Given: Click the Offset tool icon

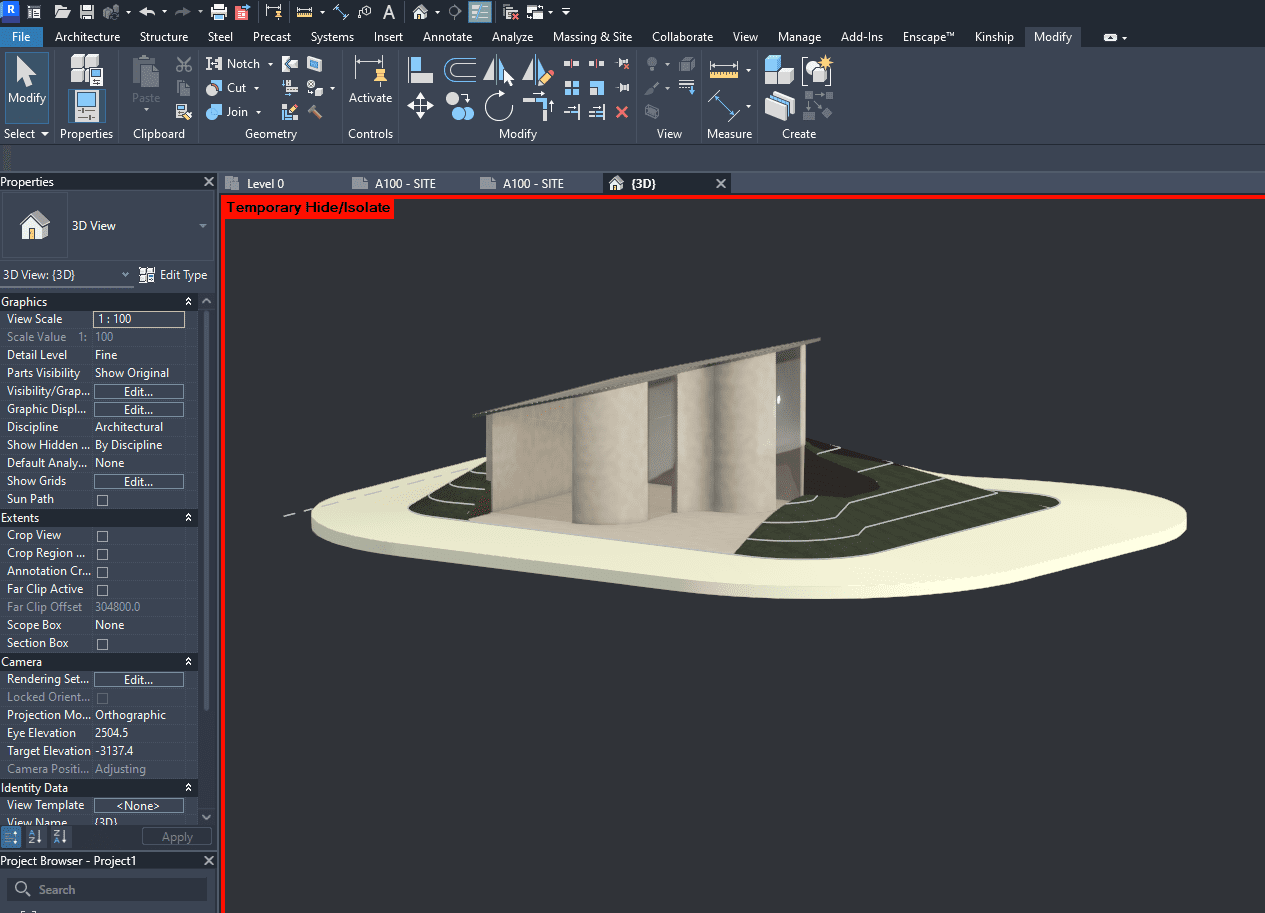Looking at the screenshot, I should coord(459,70).
